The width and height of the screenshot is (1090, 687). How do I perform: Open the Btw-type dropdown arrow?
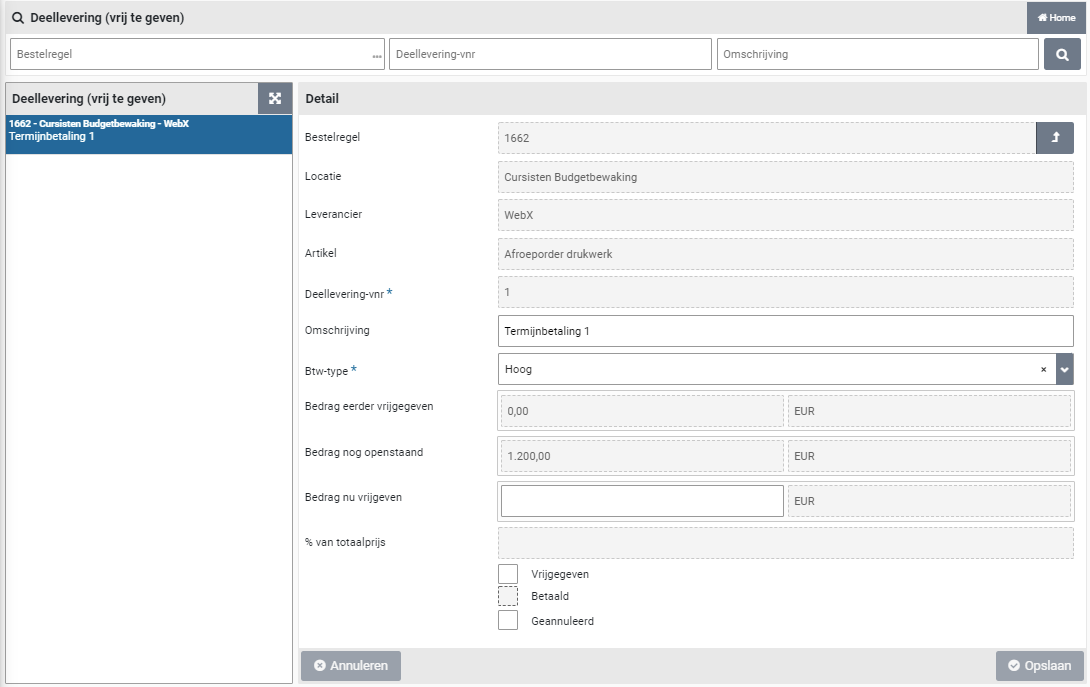[x=1064, y=369]
